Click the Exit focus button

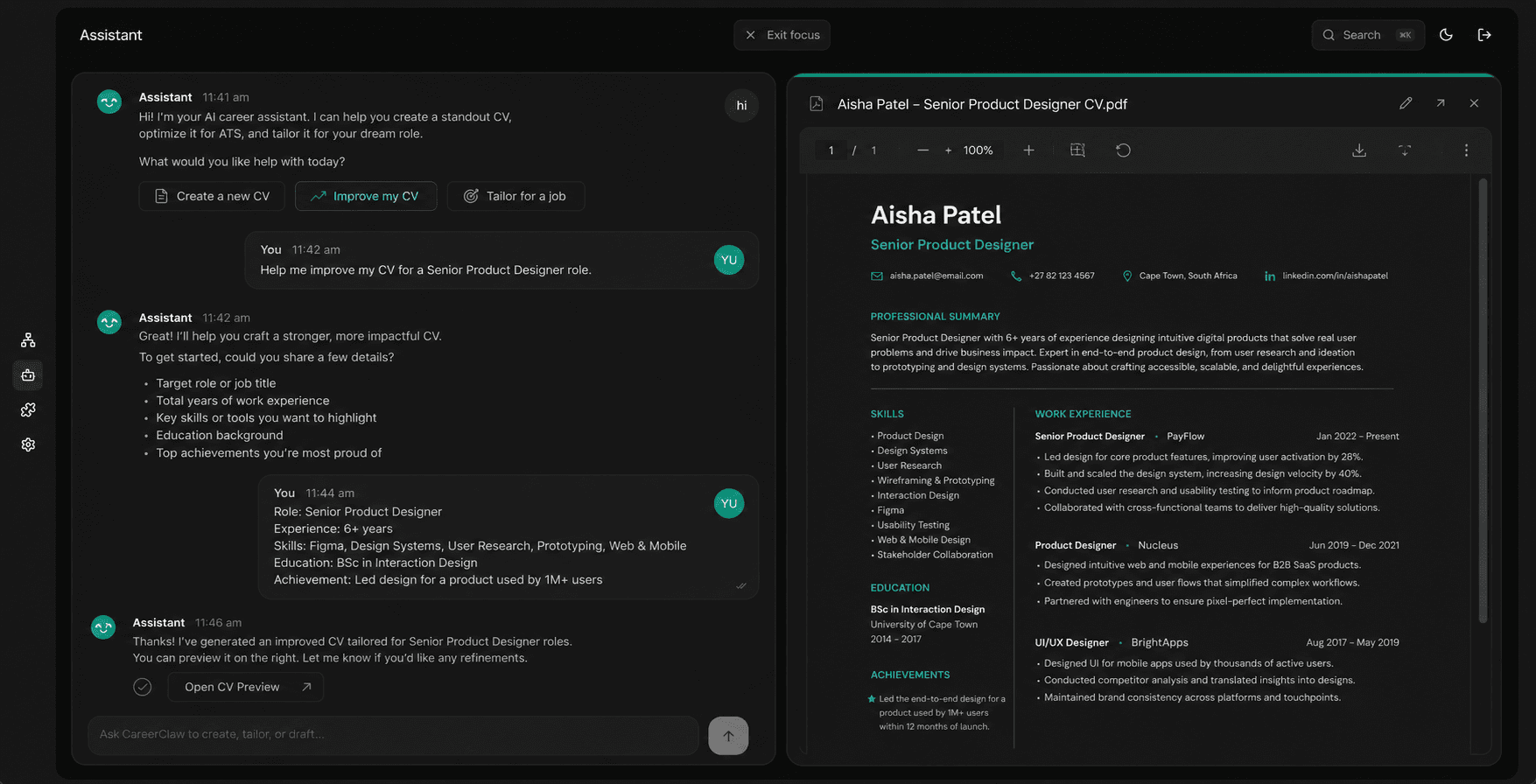click(782, 35)
